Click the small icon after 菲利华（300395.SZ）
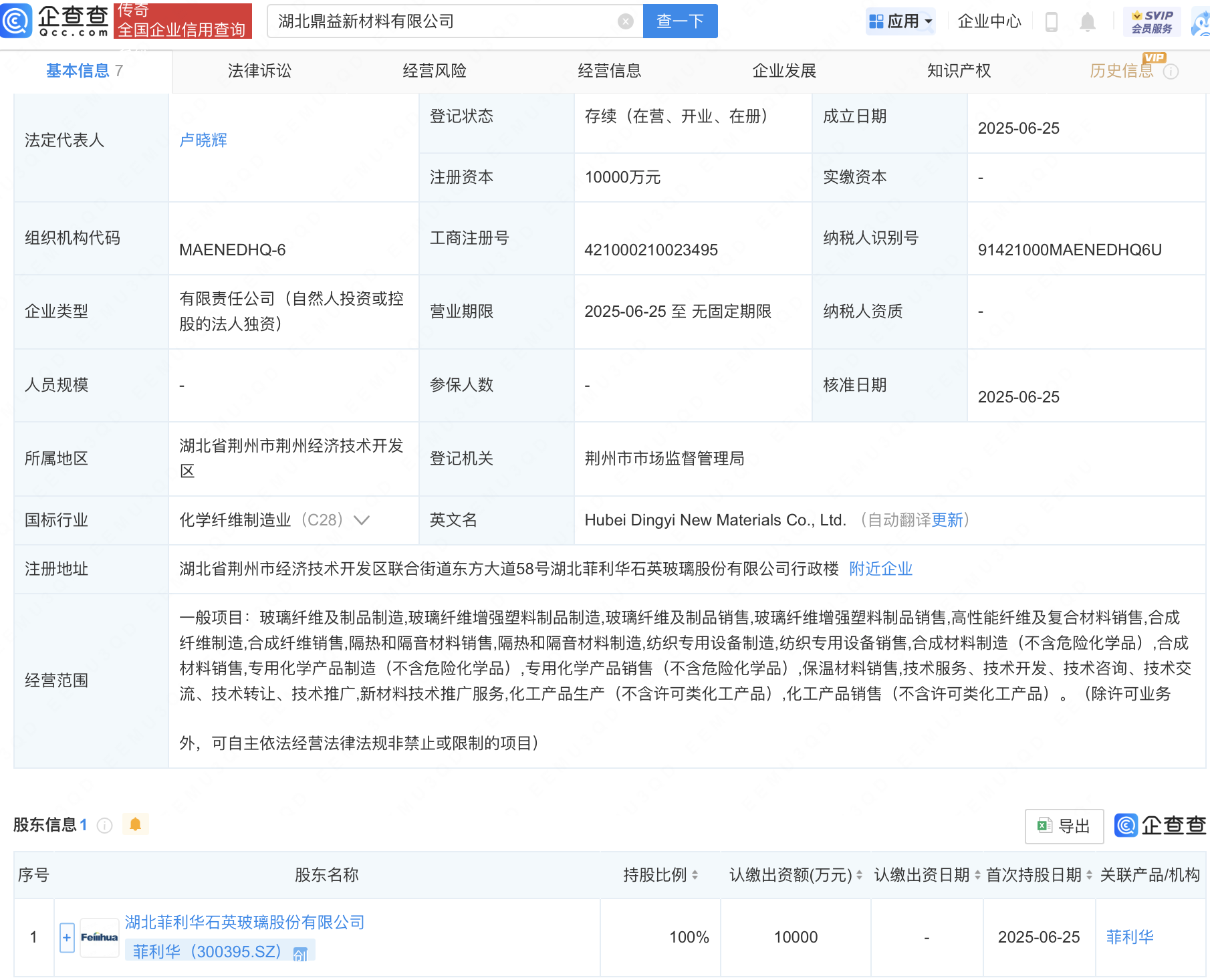This screenshot has width=1210, height=980. point(300,954)
